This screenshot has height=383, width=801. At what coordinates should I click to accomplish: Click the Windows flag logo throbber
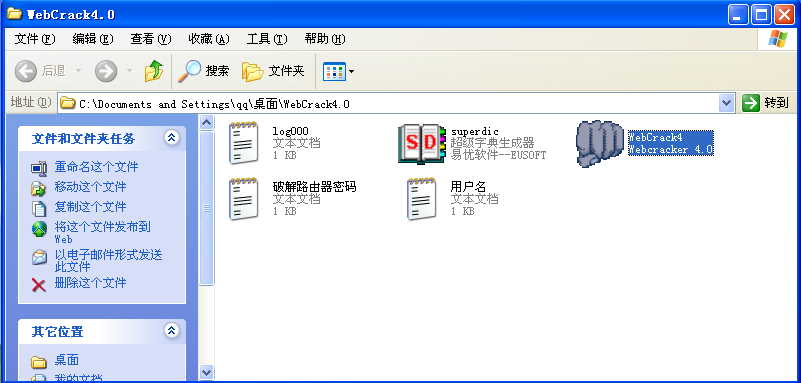[x=778, y=39]
